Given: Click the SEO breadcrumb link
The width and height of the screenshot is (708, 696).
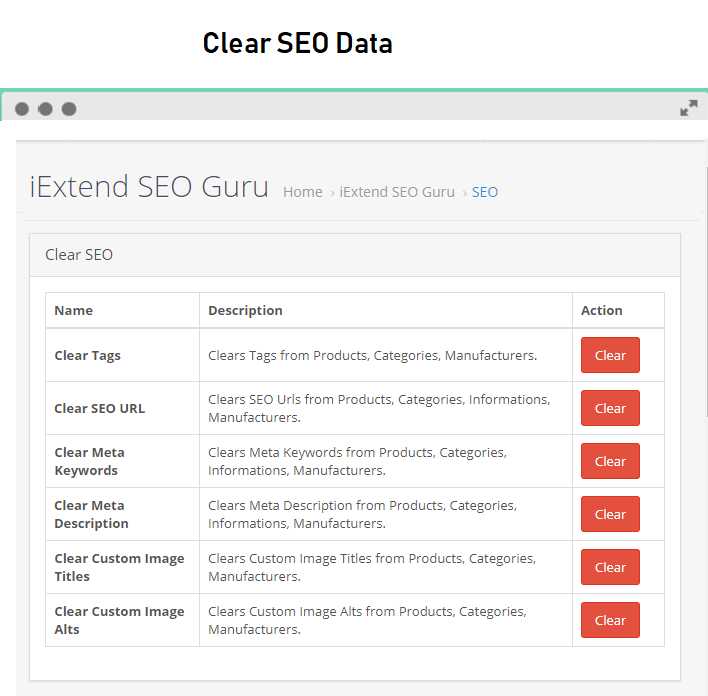Looking at the screenshot, I should coord(484,192).
